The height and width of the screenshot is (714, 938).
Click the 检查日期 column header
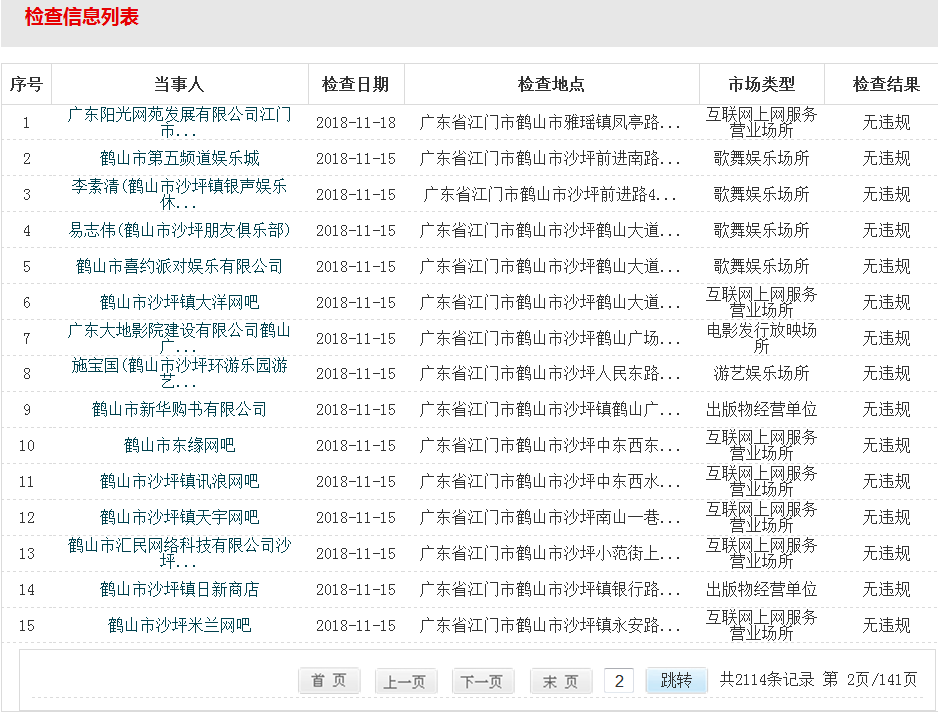click(x=355, y=85)
